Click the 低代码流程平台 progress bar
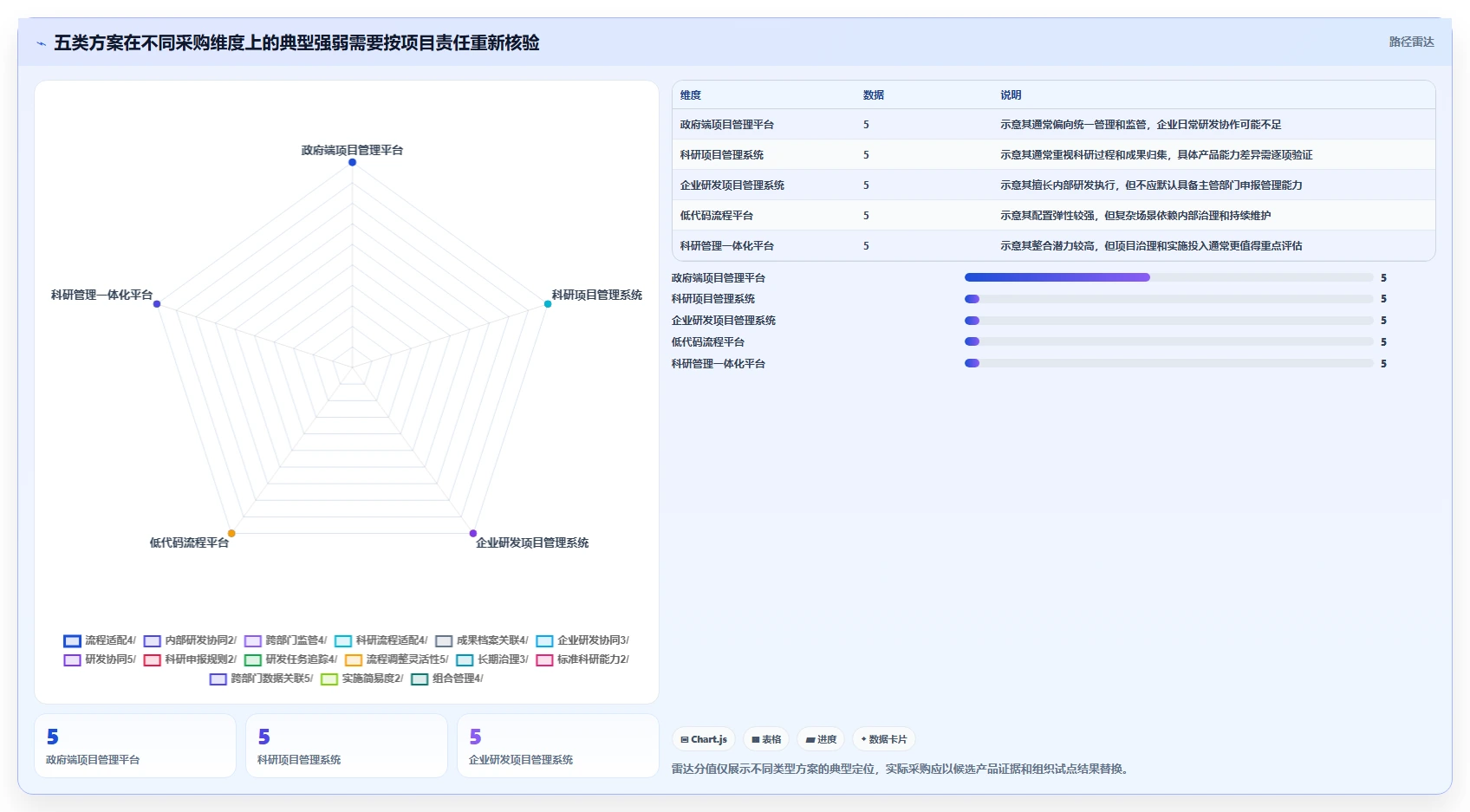1470x812 pixels. coord(1168,341)
